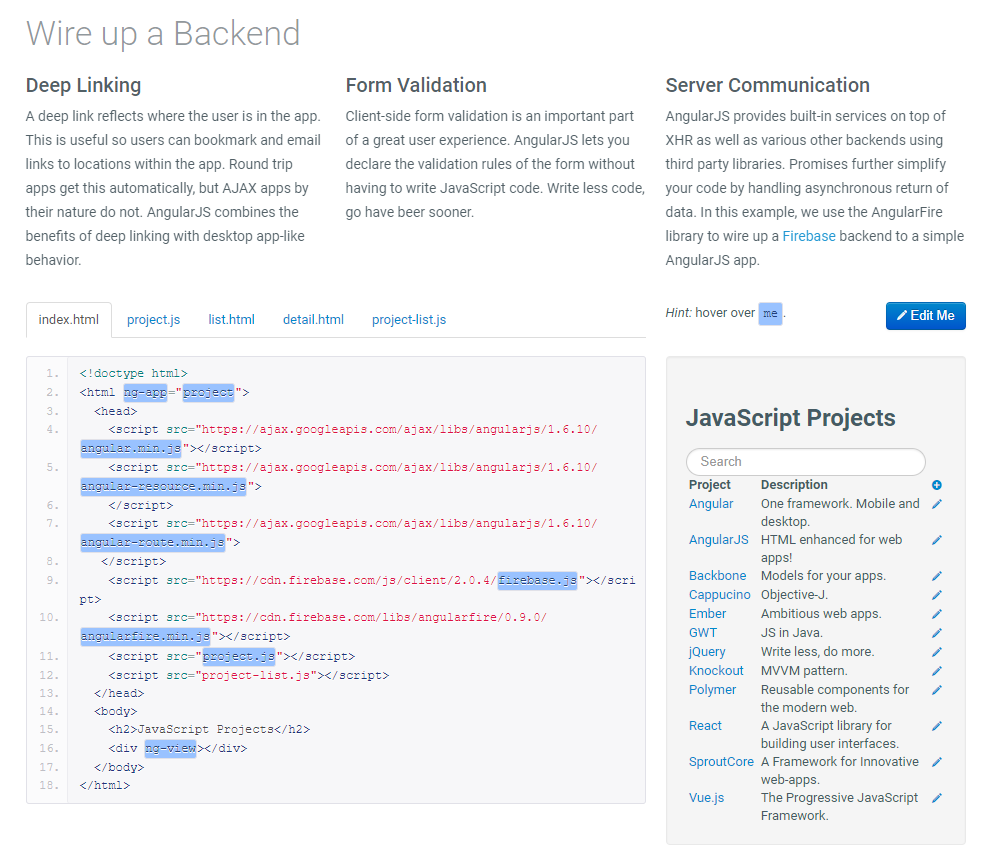Click the 'MVVM pattern.' description
The height and width of the screenshot is (853, 984).
(x=804, y=670)
